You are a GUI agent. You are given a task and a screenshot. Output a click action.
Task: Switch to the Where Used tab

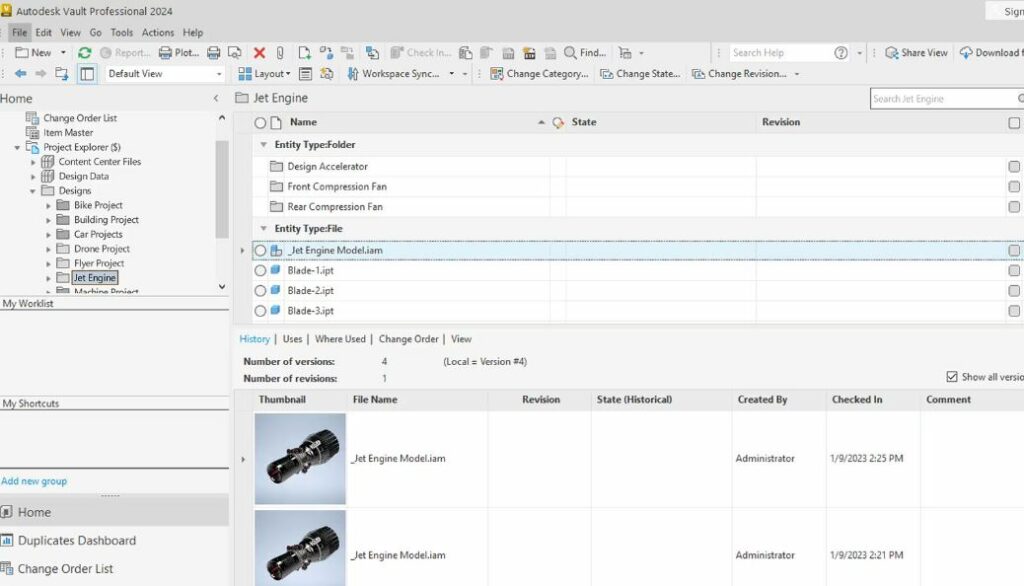tap(340, 339)
